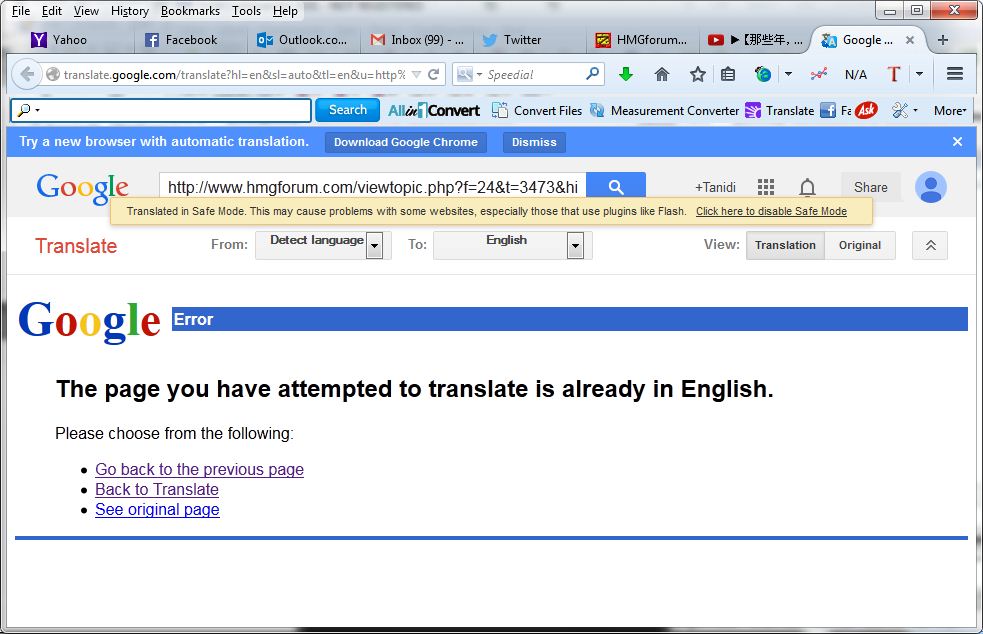Open the Measurement Converter tool
Viewport: 983px width, 634px height.
click(x=665, y=110)
